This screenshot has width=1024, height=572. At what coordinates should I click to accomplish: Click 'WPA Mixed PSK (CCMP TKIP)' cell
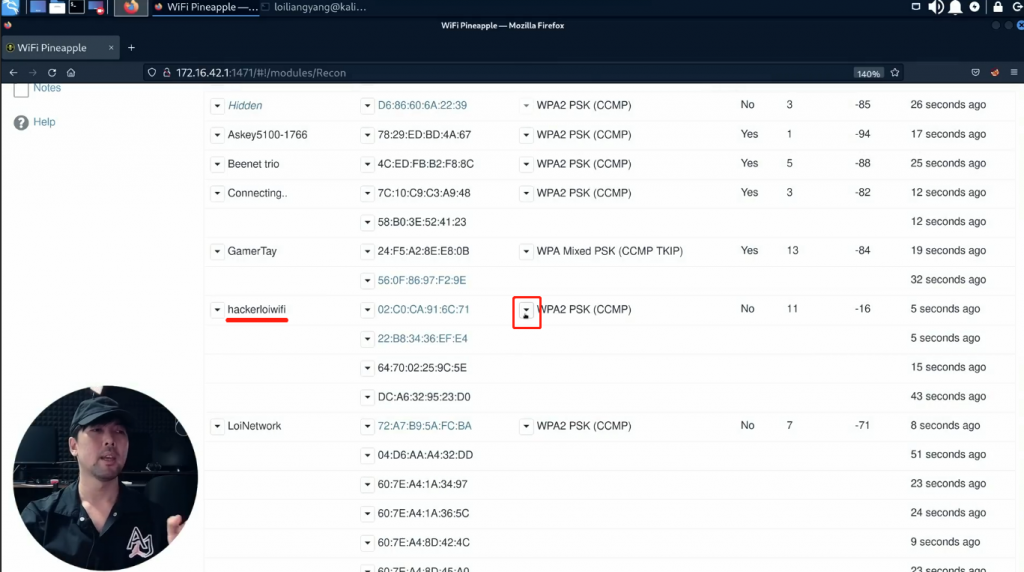pyautogui.click(x=609, y=251)
